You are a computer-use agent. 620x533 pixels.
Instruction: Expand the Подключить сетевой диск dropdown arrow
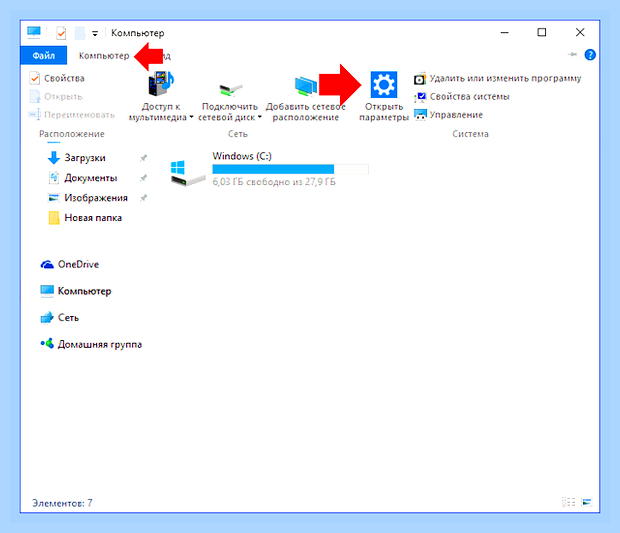260,117
